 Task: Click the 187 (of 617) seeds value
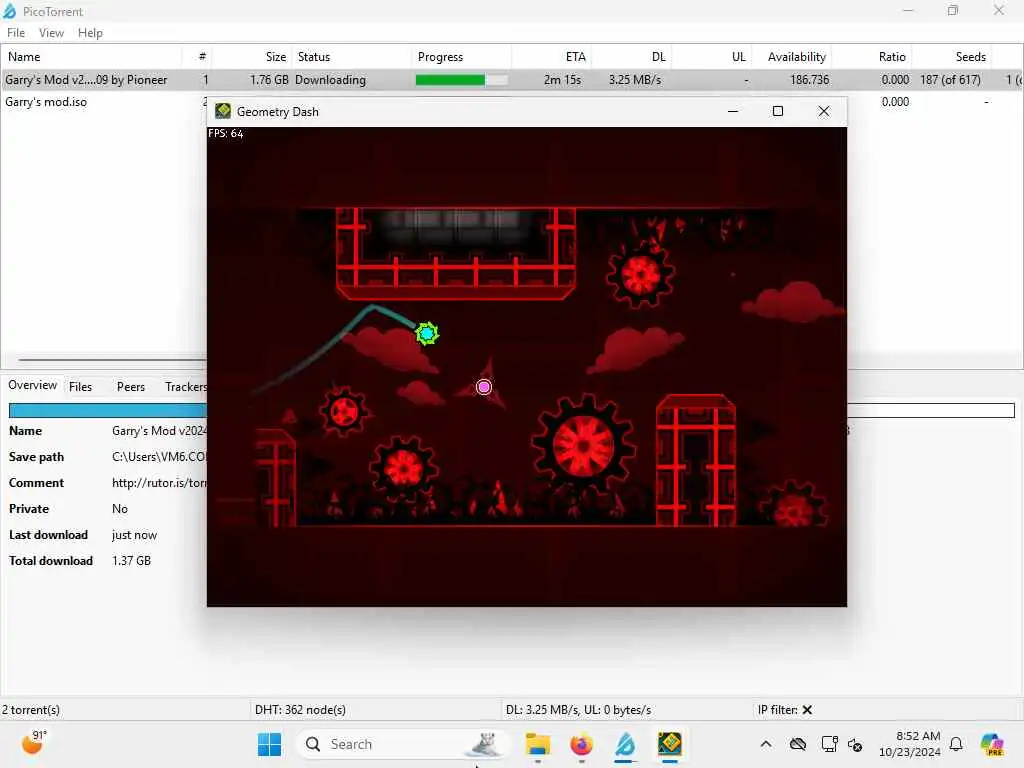coord(950,80)
